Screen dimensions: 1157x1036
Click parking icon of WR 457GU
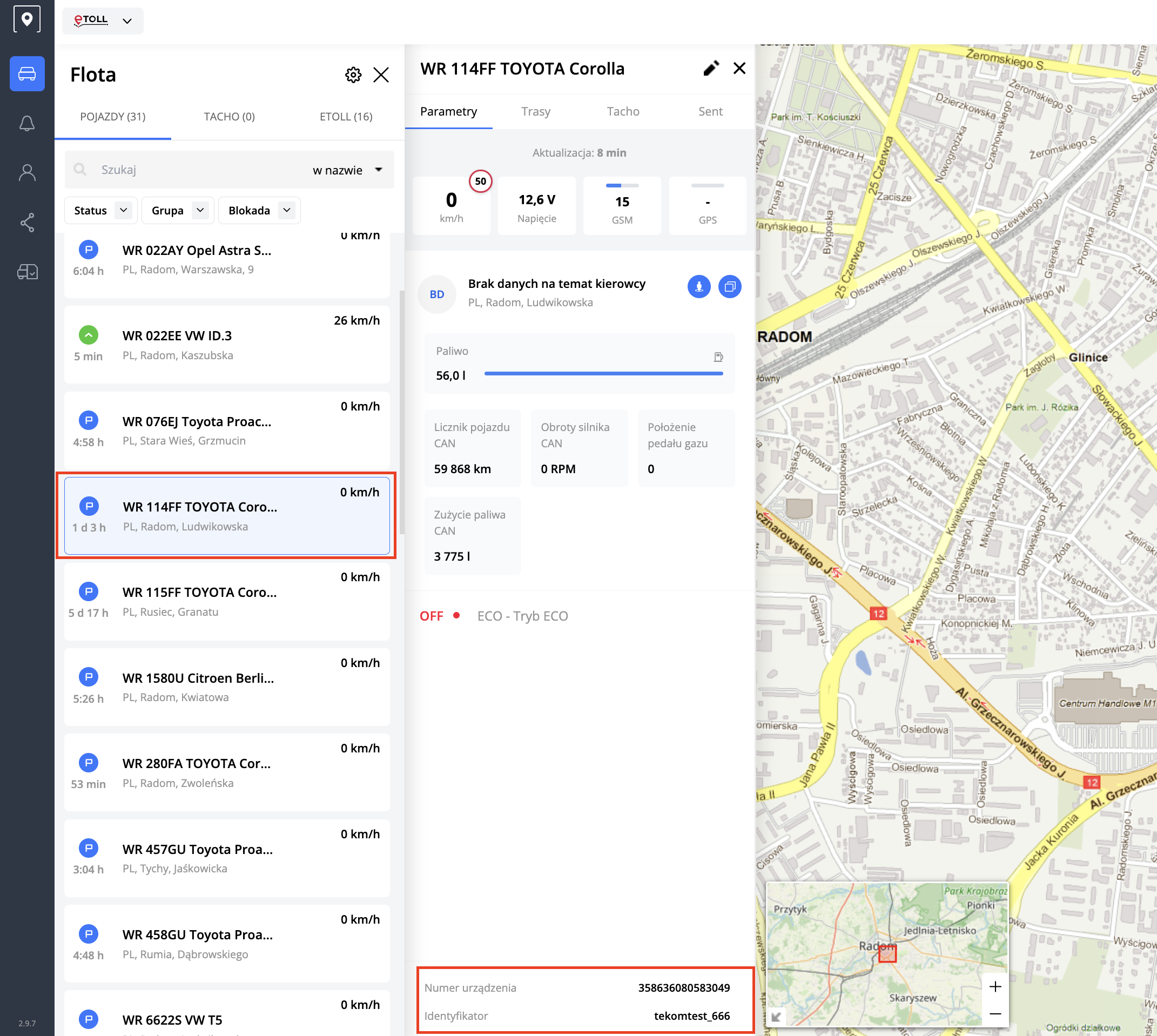(x=88, y=848)
